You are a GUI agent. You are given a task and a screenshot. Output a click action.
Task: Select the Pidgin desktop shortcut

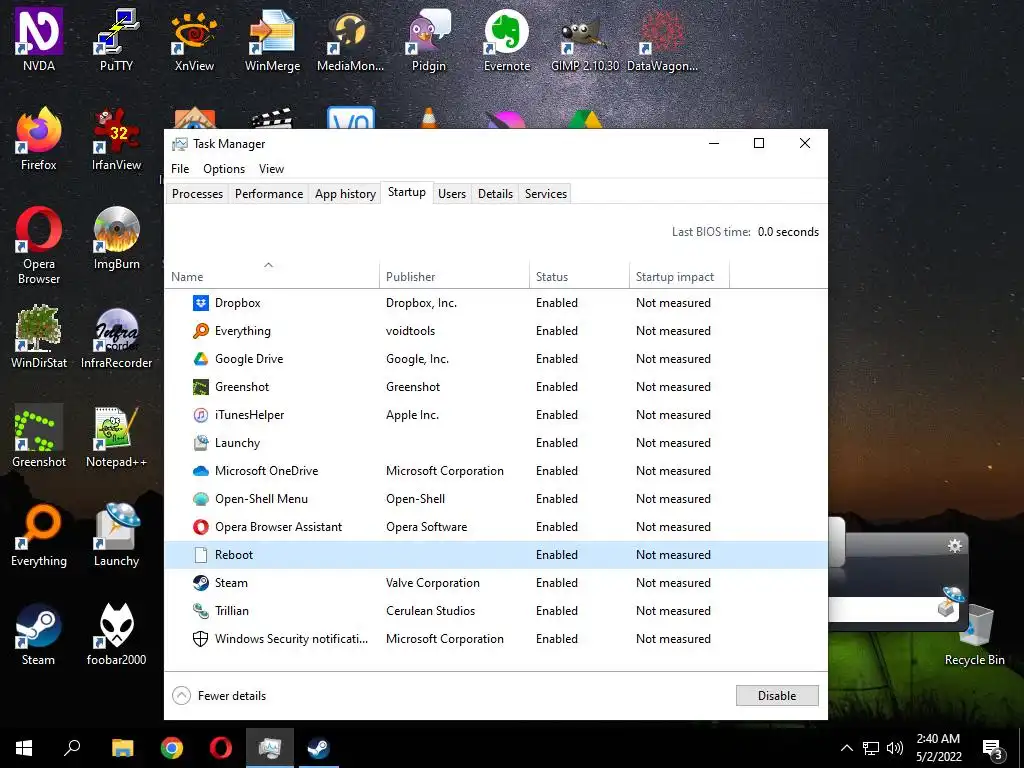(429, 40)
